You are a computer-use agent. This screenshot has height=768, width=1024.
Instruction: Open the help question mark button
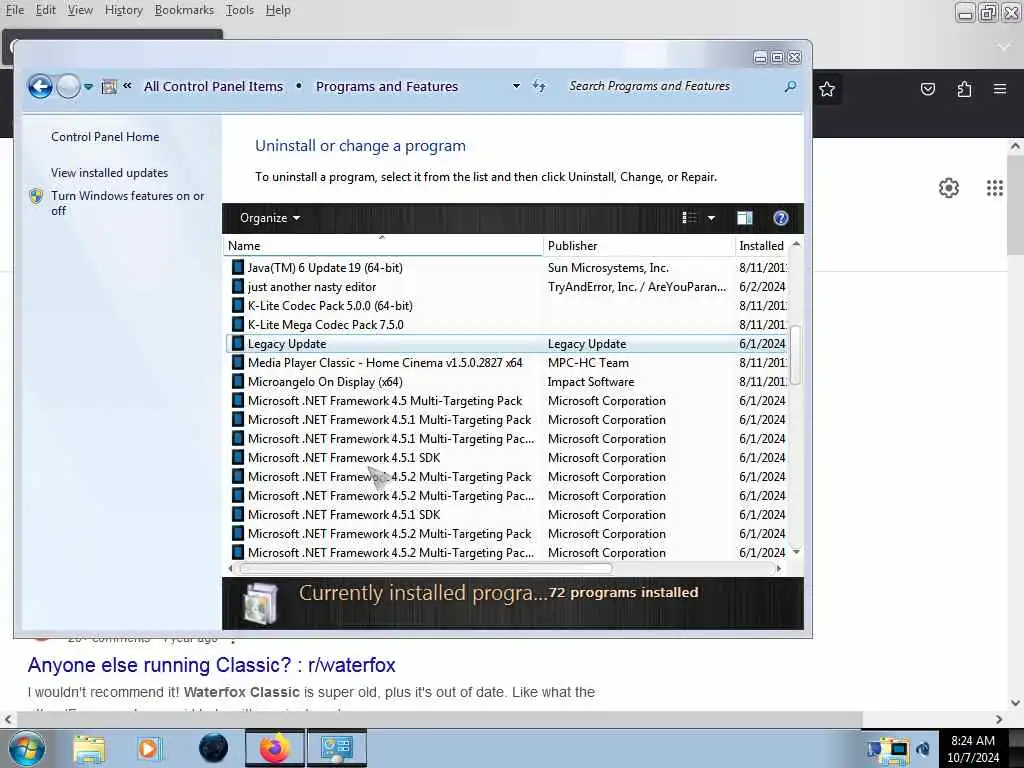(x=780, y=218)
